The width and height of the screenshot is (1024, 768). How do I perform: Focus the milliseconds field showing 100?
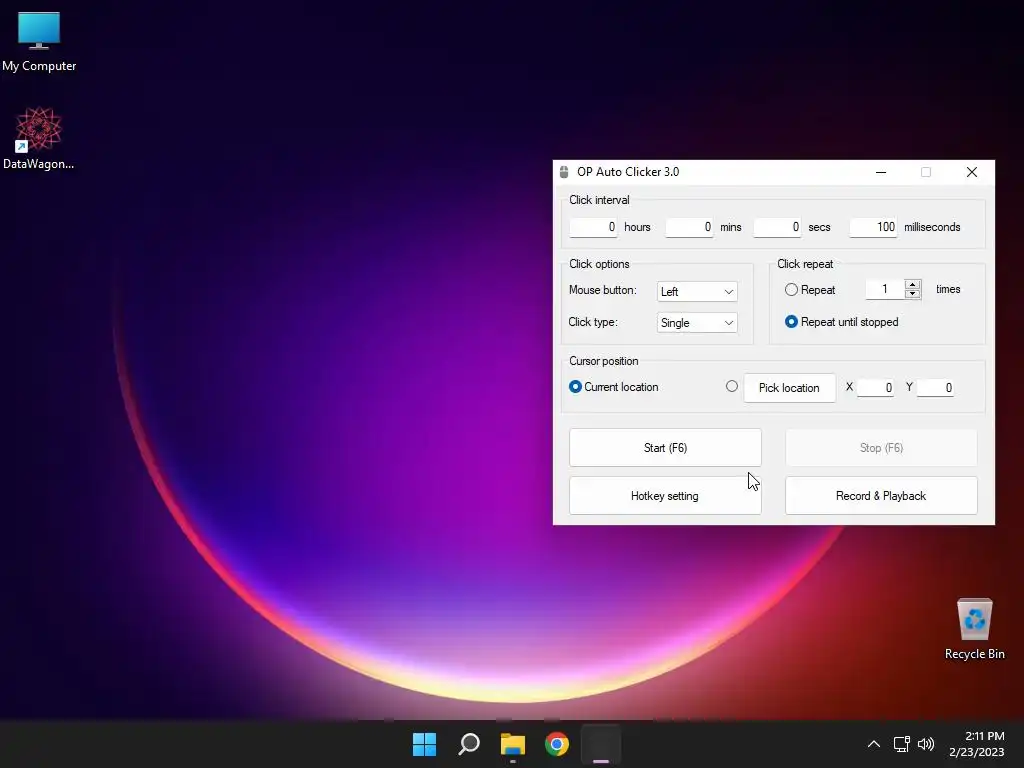tap(873, 227)
